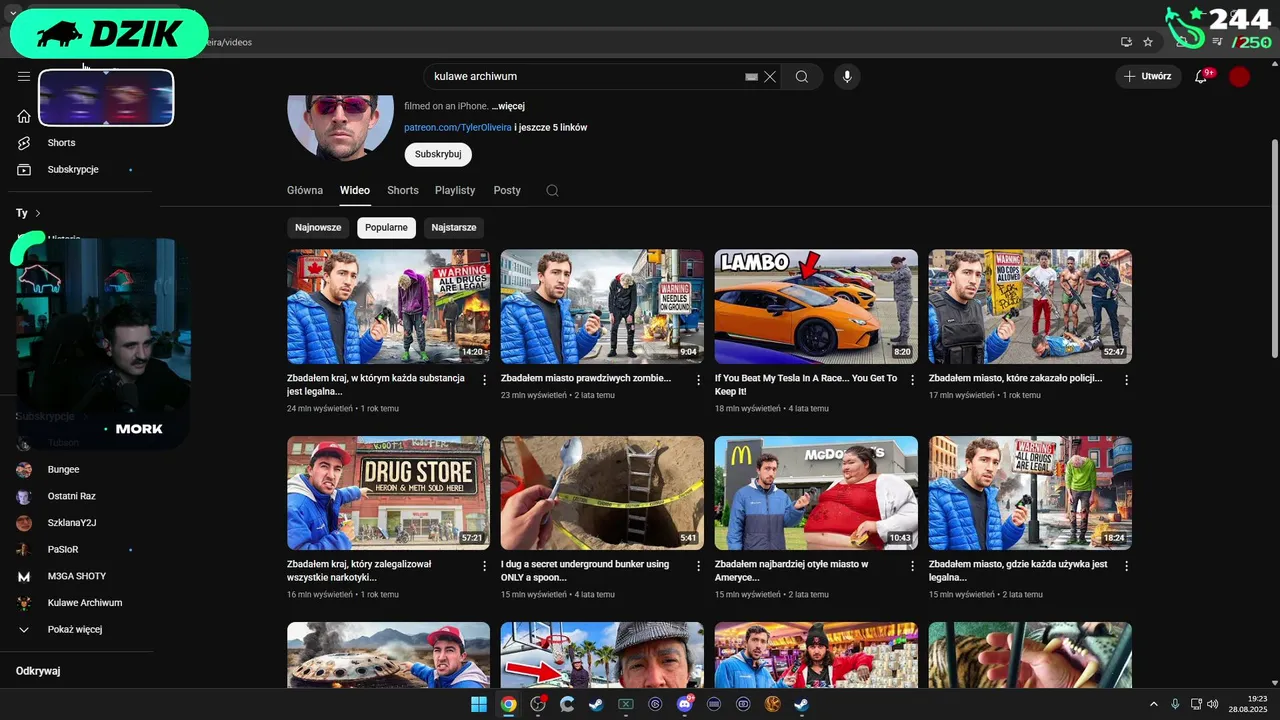Screen dimensions: 1280x720
Task: Open options for 'Zbadałem miasto prawdziwych zombie' video
Action: [x=699, y=380]
